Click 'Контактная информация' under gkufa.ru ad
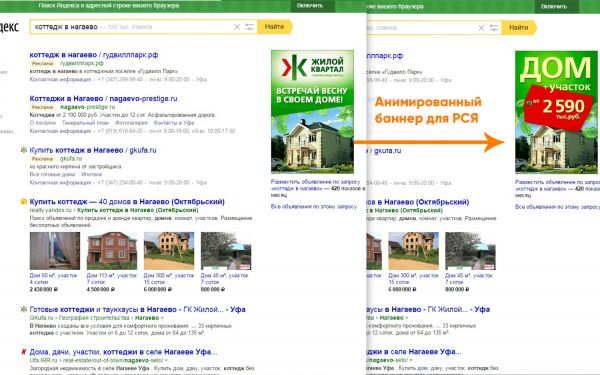600x375 pixels. click(x=60, y=183)
